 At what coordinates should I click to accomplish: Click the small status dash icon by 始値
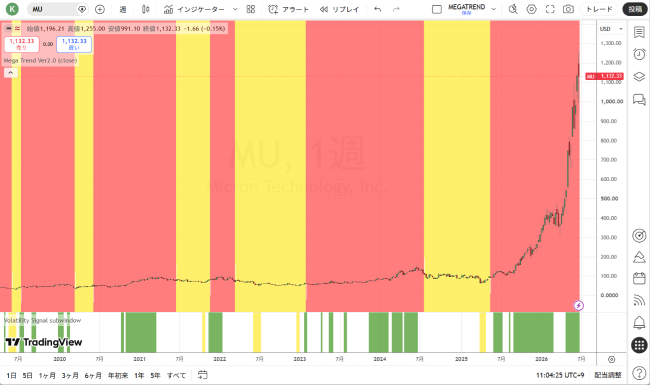9,29
